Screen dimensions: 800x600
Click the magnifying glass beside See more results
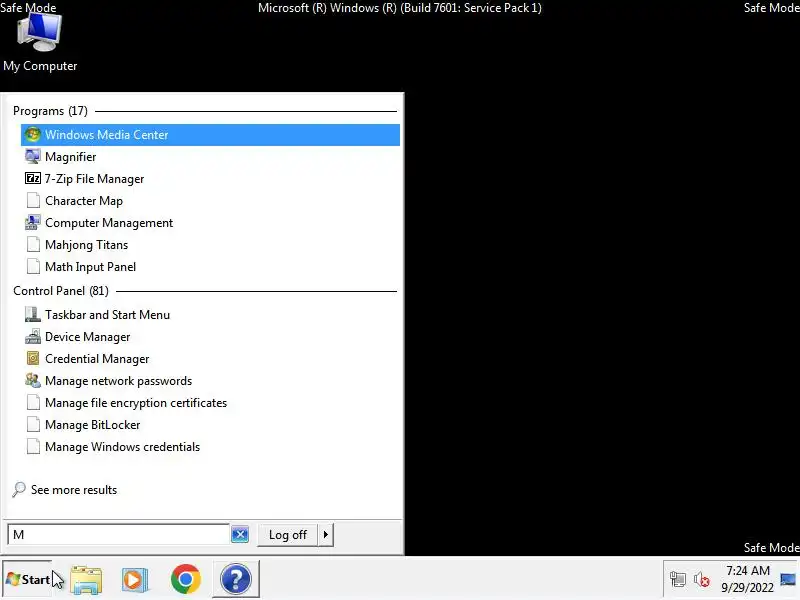click(19, 489)
